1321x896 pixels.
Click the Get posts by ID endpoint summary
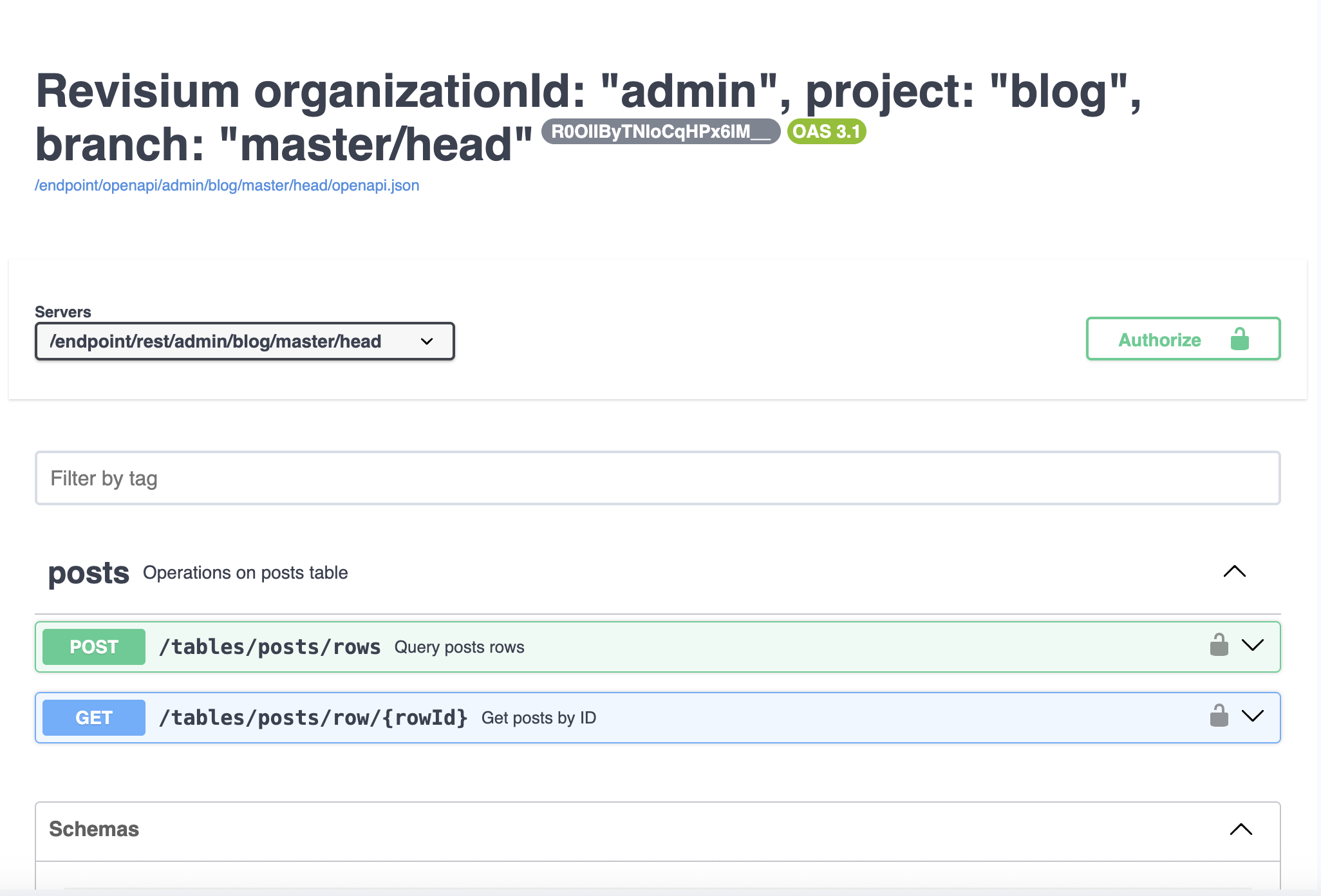[x=539, y=717]
